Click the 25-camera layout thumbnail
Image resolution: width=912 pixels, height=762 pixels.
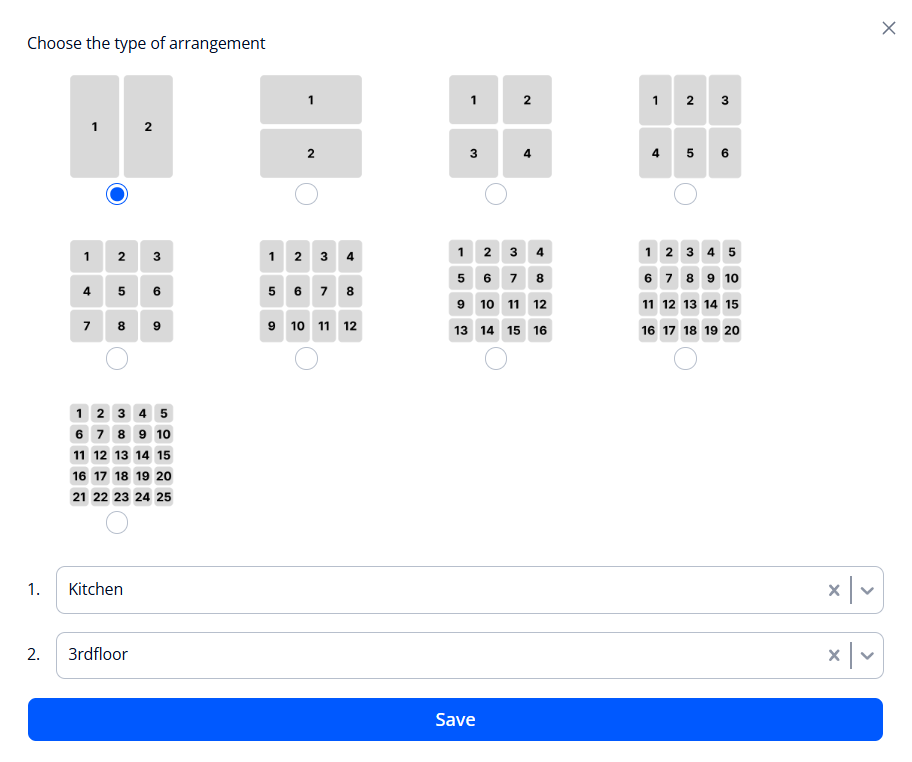tap(121, 454)
